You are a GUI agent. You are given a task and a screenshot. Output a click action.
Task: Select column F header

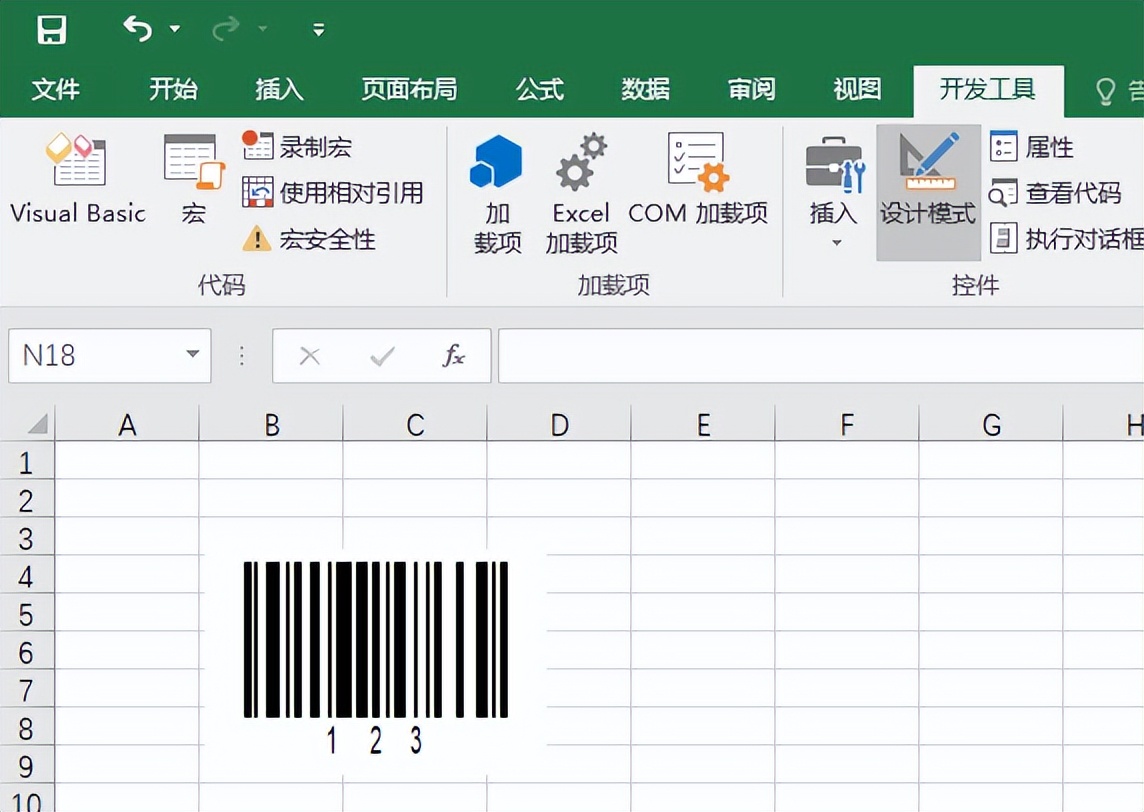point(846,424)
